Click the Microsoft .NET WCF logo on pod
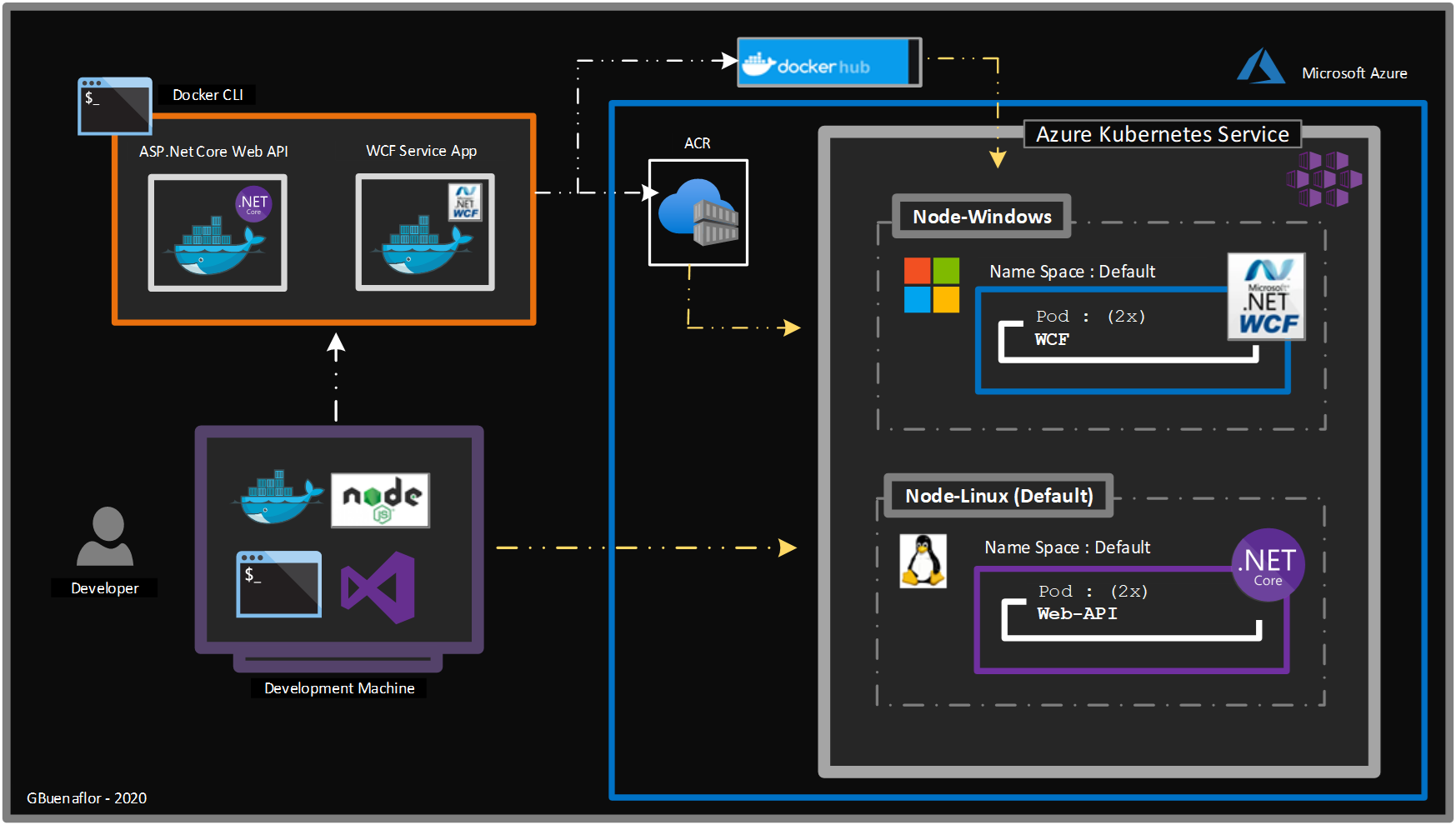The height and width of the screenshot is (825, 1456). point(1266,297)
